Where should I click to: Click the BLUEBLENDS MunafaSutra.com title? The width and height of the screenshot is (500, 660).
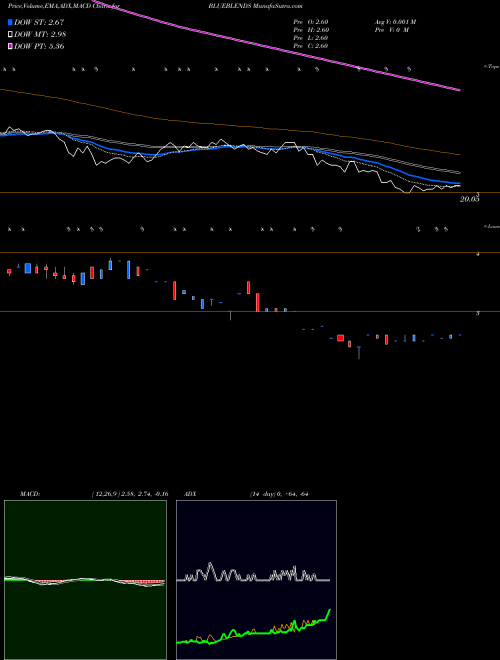click(255, 6)
